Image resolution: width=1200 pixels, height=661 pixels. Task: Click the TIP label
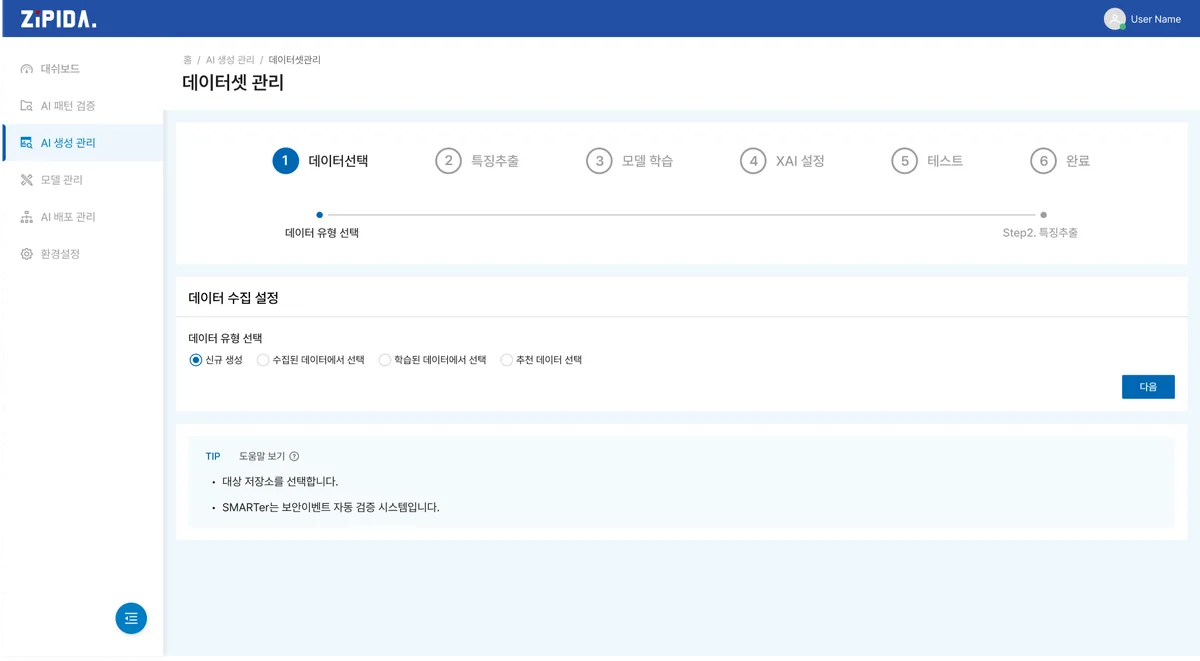[x=213, y=457]
